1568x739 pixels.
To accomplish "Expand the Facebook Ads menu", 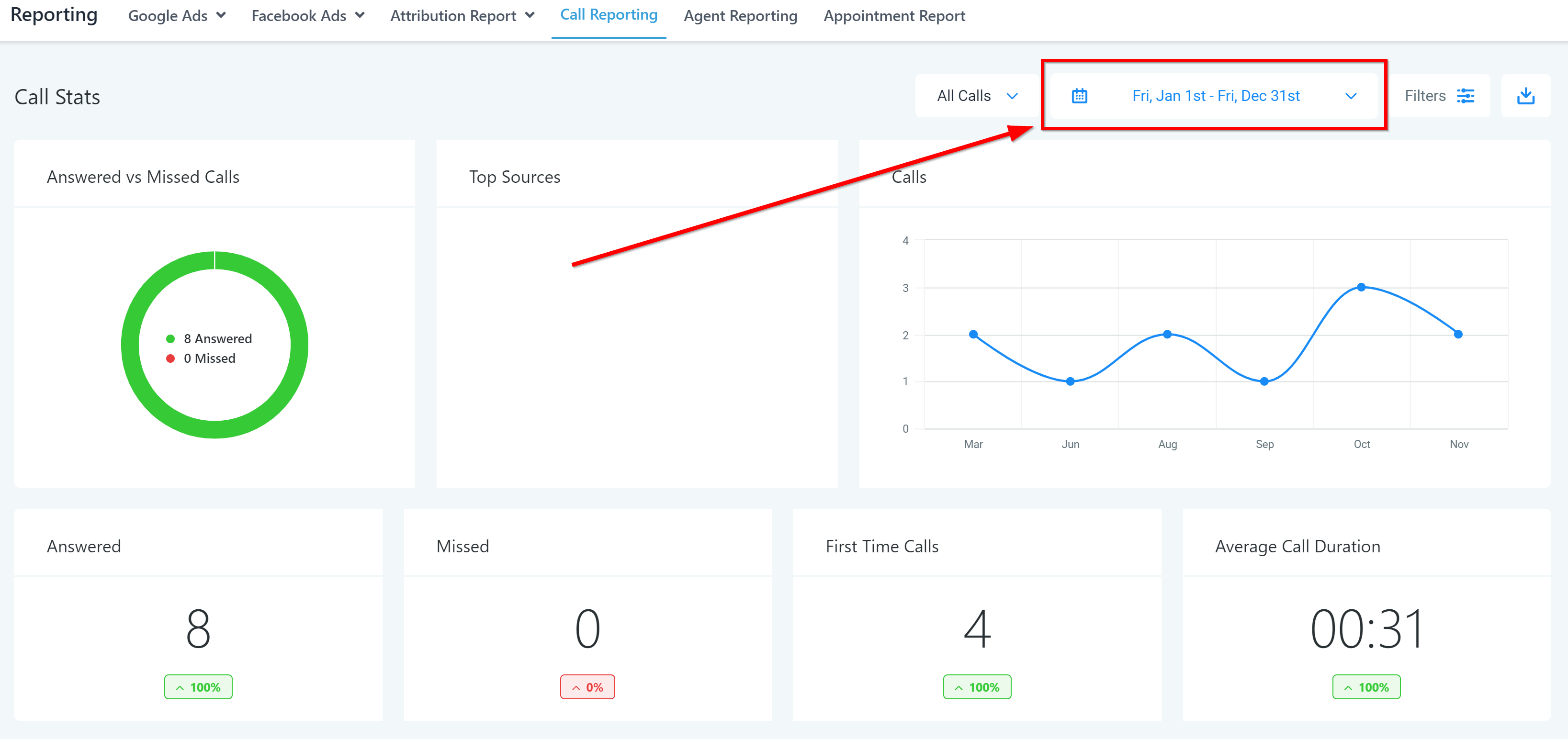I will click(307, 16).
